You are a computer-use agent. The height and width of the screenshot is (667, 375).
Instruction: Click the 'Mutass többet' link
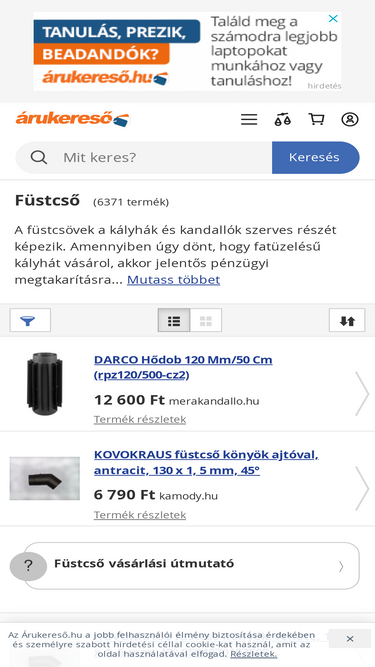tap(173, 280)
